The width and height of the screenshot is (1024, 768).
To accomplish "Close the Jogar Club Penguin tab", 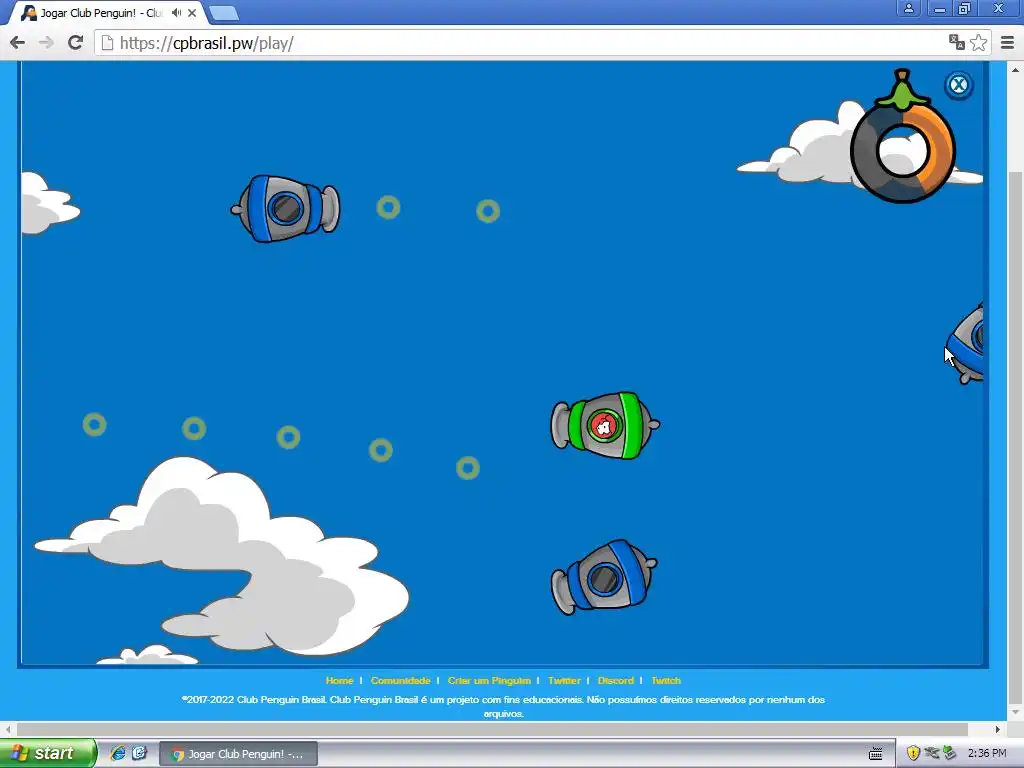I will 192,12.
